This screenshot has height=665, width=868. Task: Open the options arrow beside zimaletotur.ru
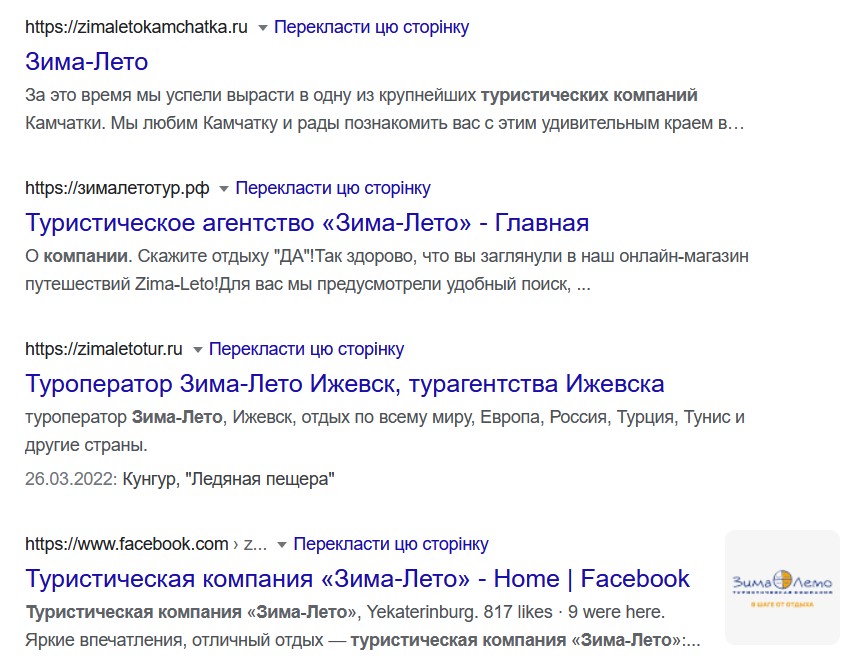(198, 350)
